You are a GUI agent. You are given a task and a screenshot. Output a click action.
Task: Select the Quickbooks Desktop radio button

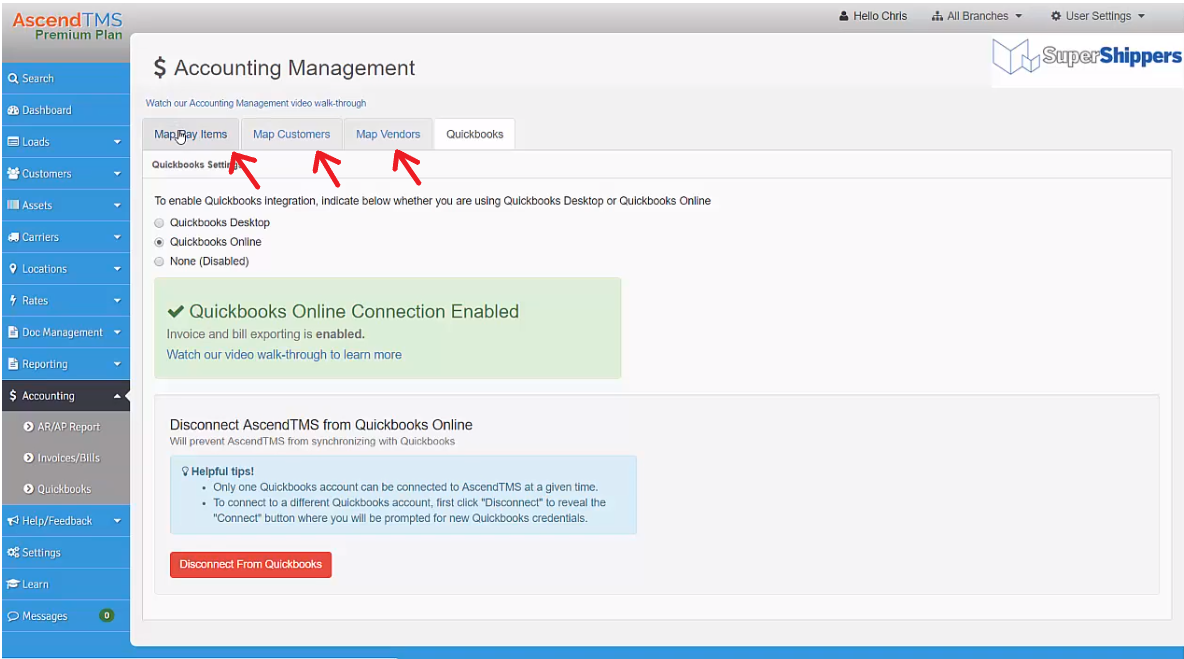[159, 223]
